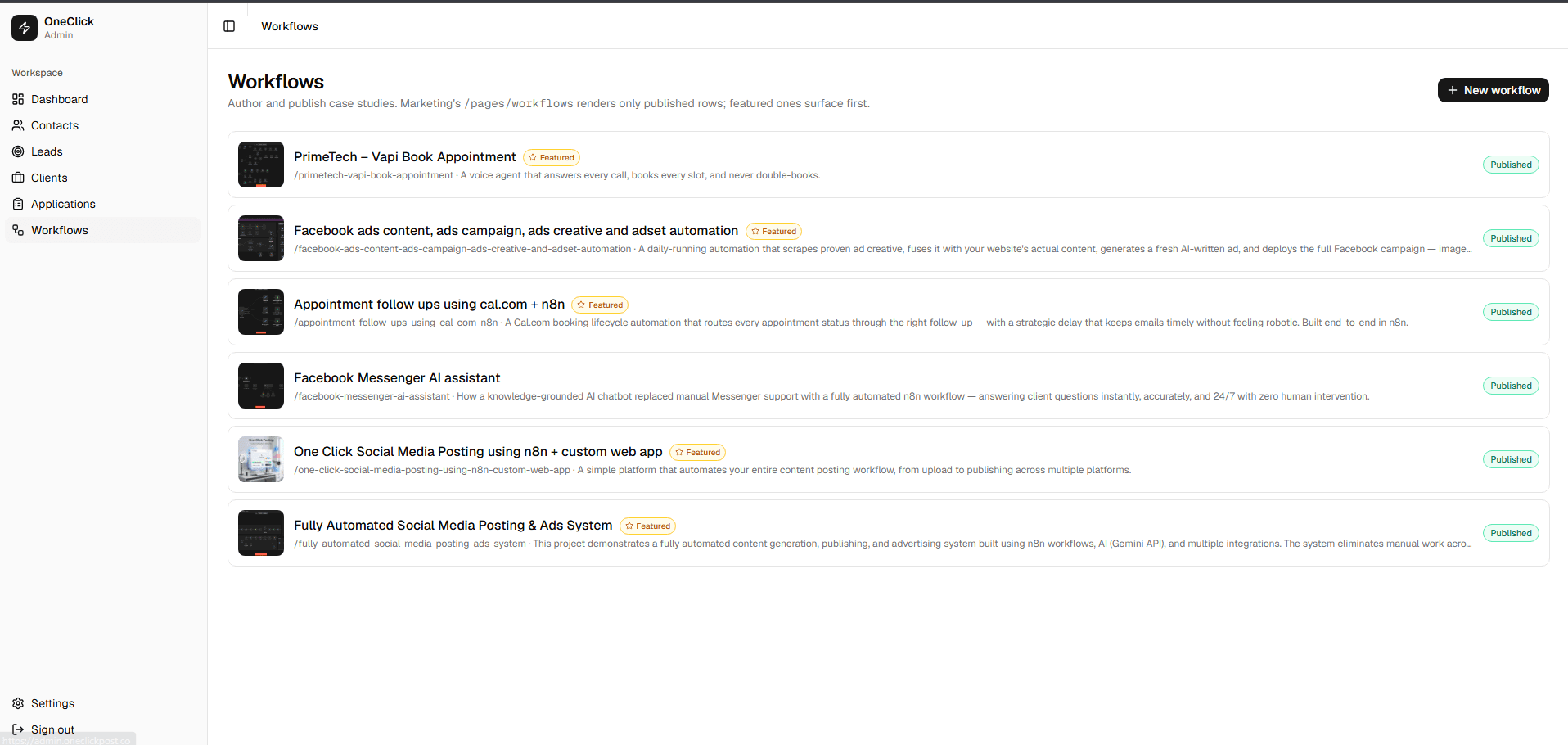Click Featured badge on Appointment follow ups row
Screen dimensions: 1568x745
point(600,305)
